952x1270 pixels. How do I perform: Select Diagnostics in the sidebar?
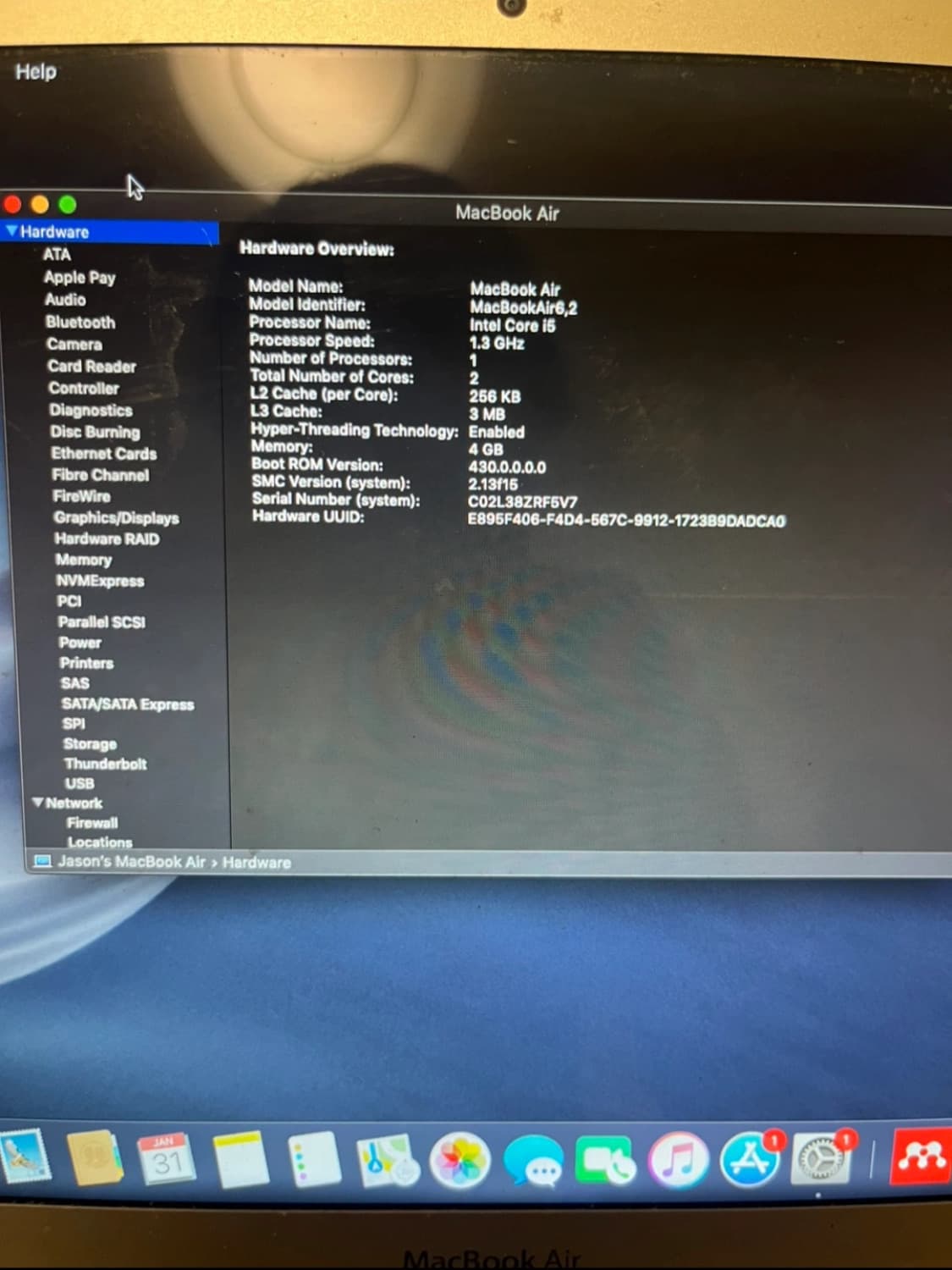pos(91,410)
